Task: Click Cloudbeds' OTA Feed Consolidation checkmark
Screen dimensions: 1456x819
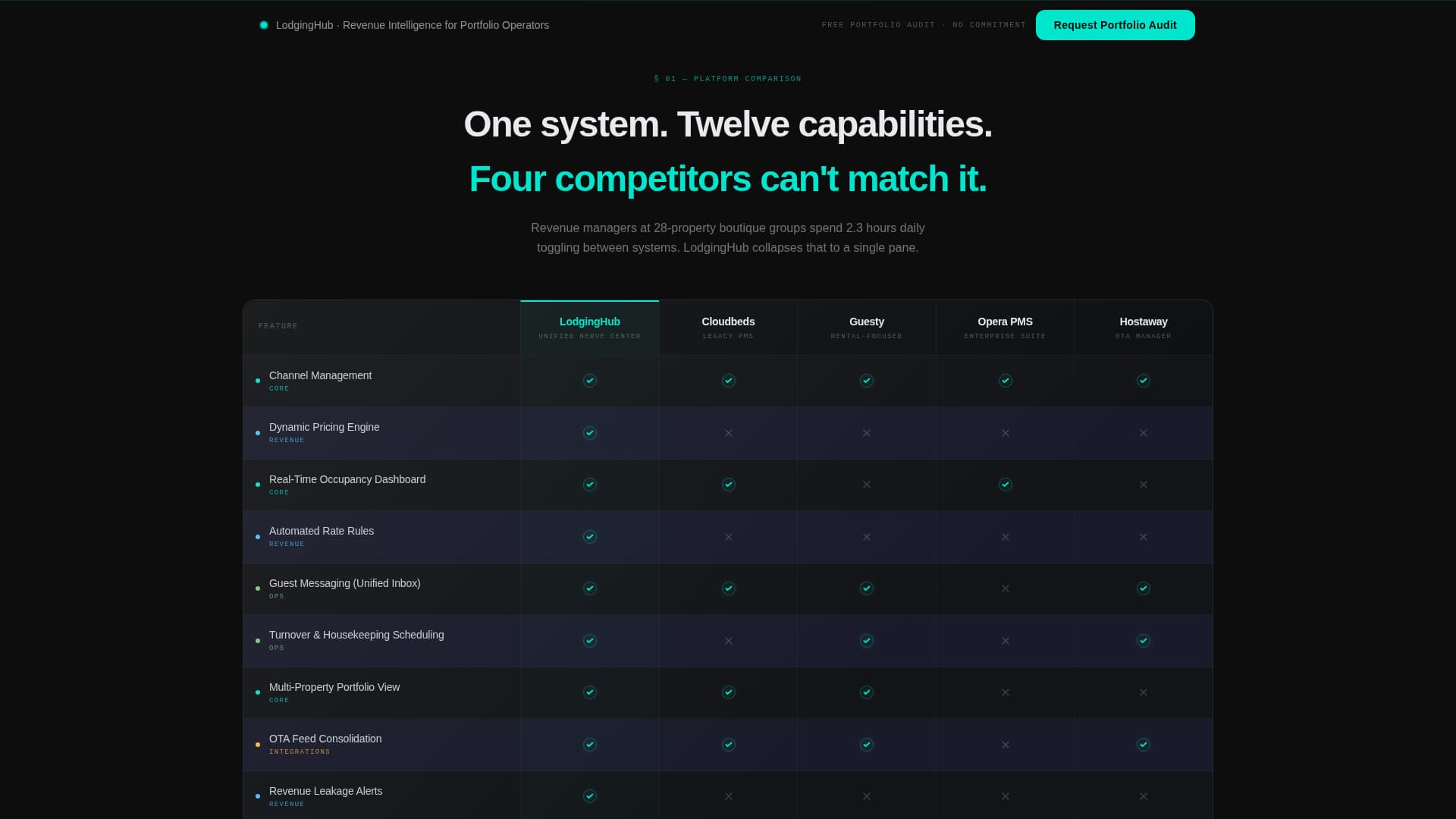Action: [x=729, y=745]
